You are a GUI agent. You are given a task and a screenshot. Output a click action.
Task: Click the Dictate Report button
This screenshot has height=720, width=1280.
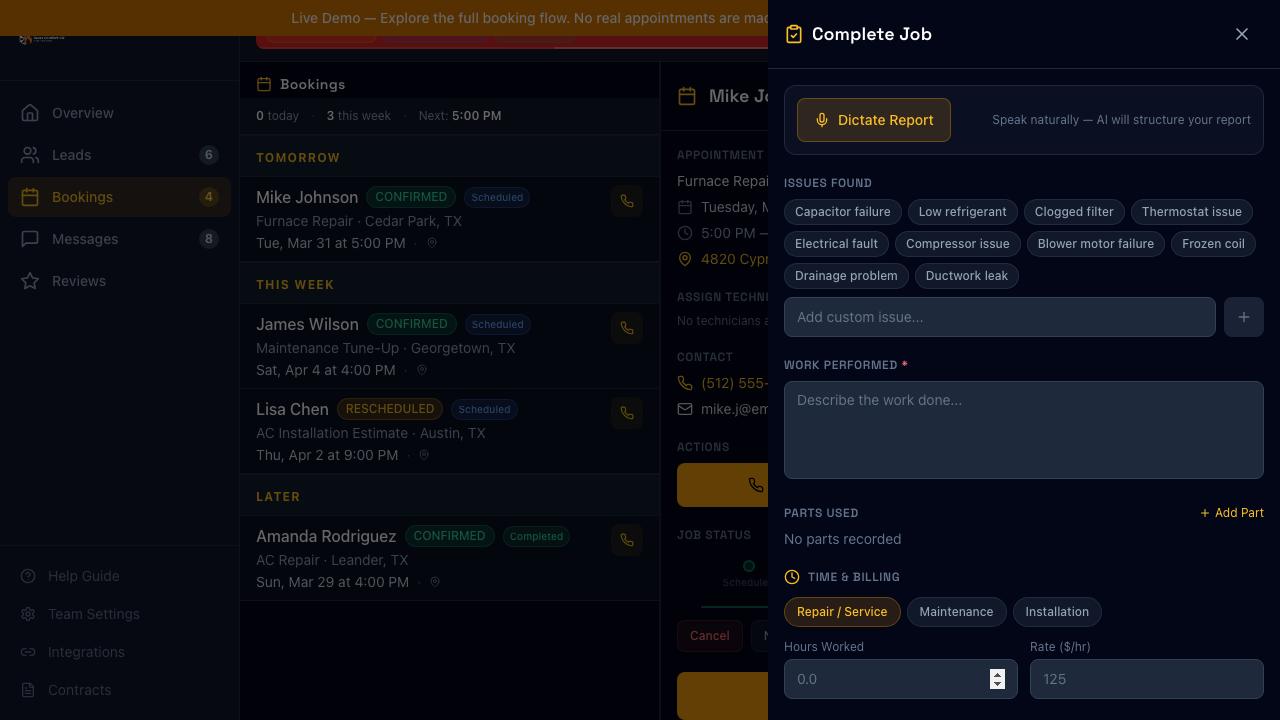(x=873, y=120)
